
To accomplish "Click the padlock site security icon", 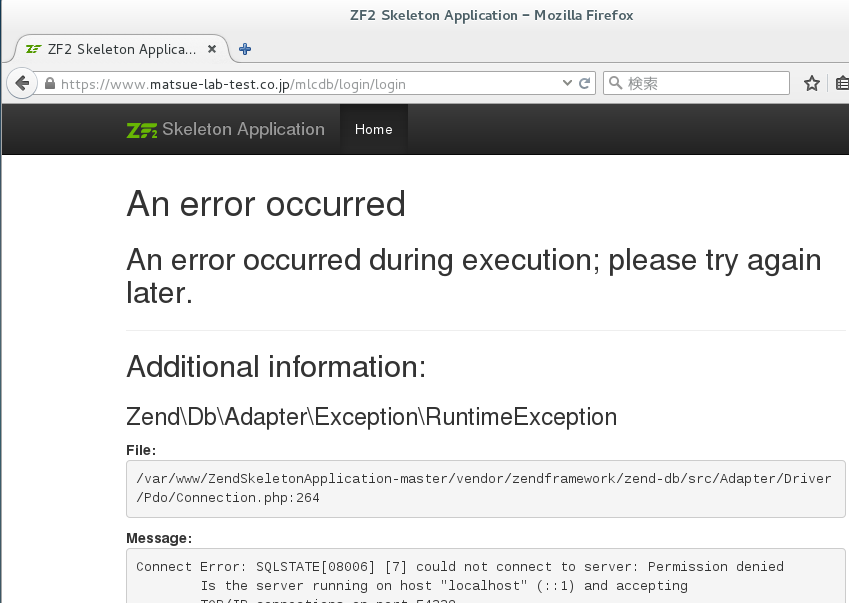I will (50, 84).
